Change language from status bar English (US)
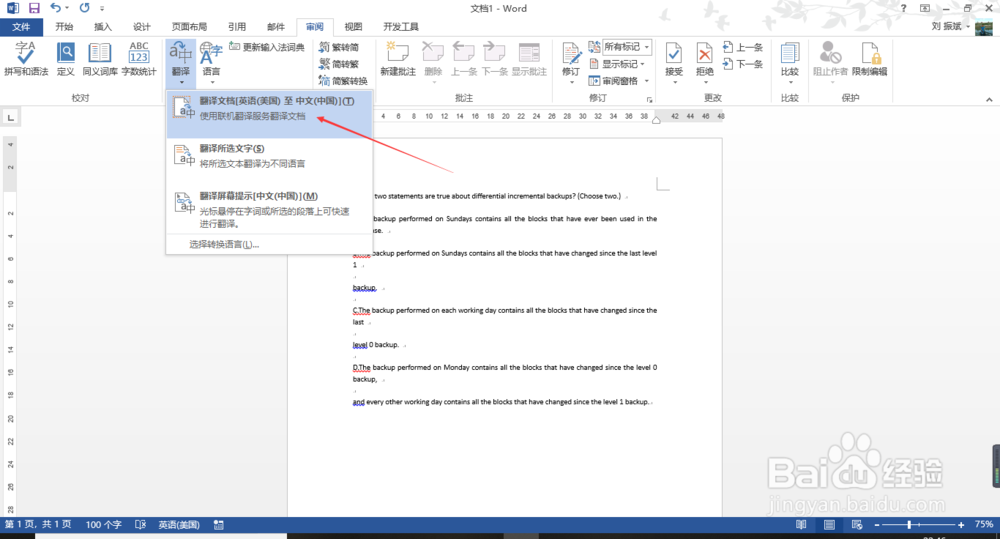 pos(179,524)
